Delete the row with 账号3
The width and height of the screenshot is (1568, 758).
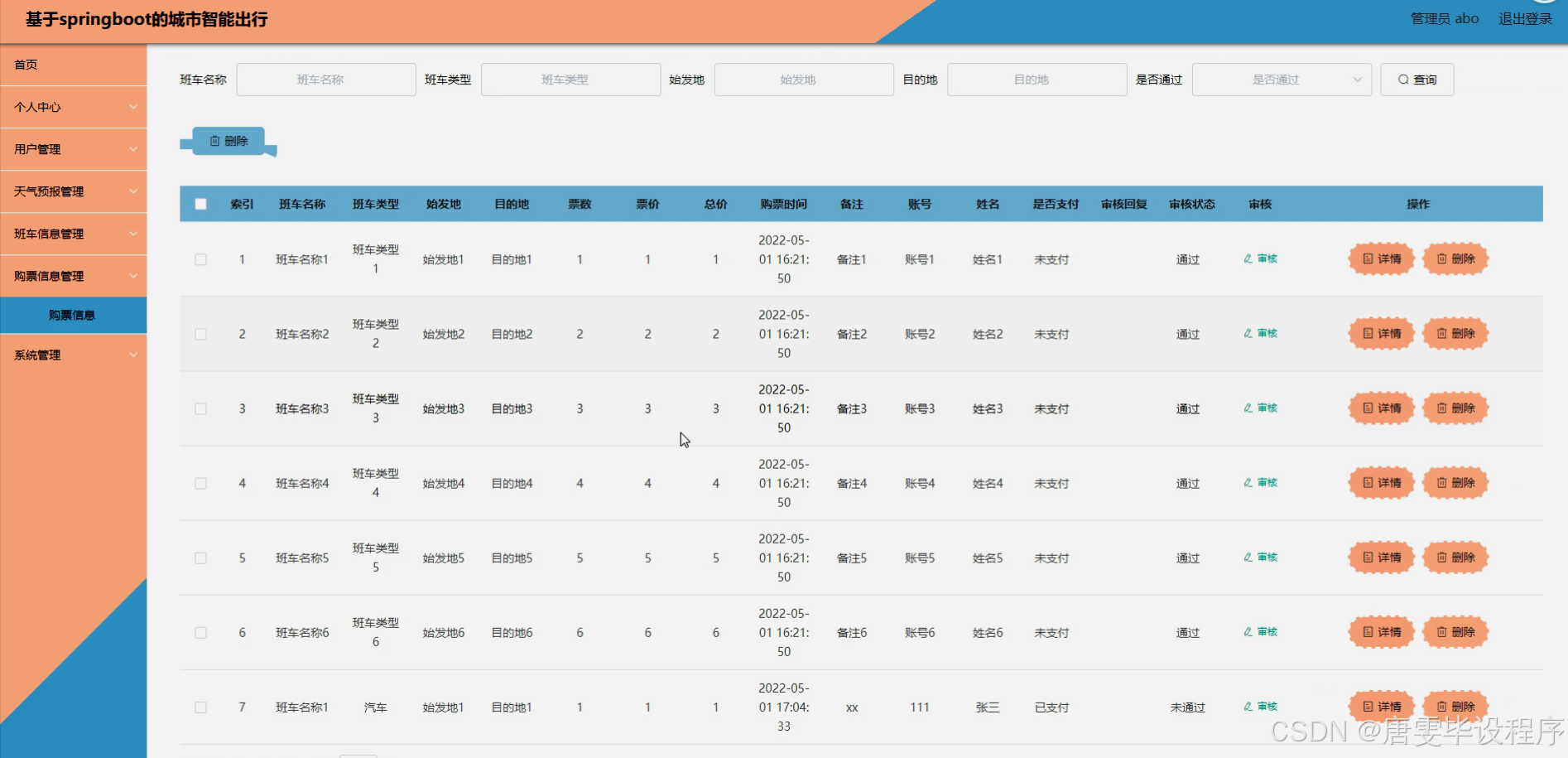pos(1455,408)
